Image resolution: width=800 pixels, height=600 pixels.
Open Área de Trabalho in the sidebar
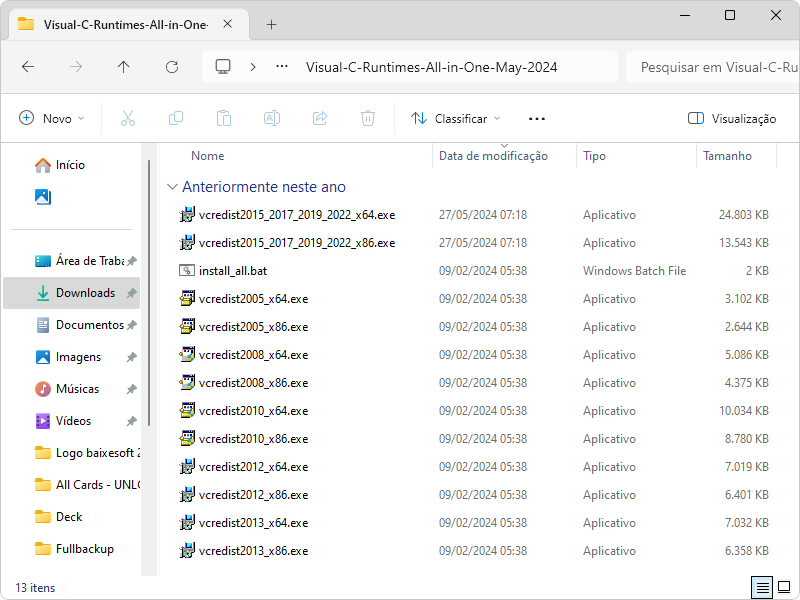[71, 261]
